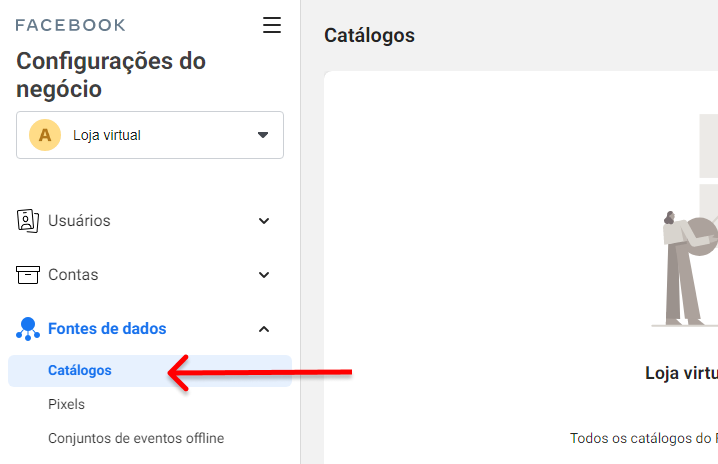Expand the Contas section chevron
This screenshot has height=464, width=718.
click(264, 275)
